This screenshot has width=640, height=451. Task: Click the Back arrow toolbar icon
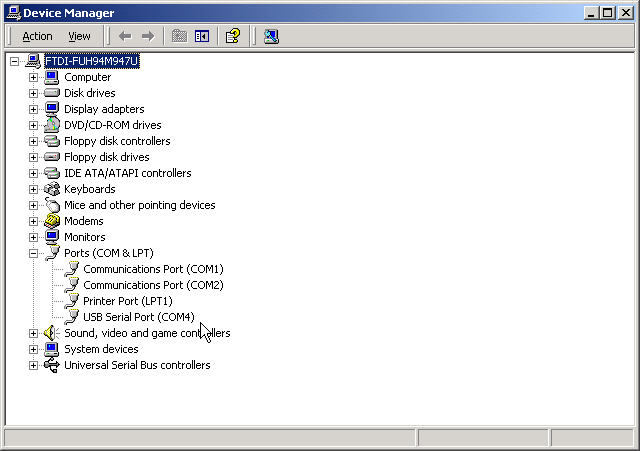125,36
